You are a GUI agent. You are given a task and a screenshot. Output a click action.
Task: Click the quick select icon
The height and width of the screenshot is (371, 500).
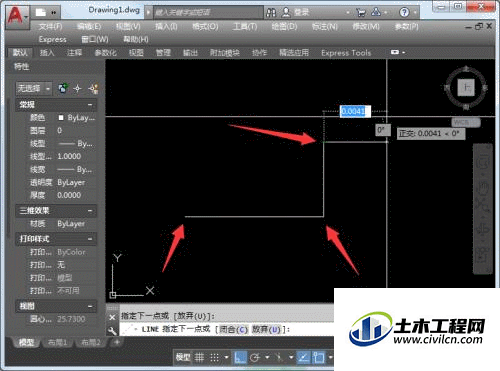pyautogui.click(x=94, y=88)
